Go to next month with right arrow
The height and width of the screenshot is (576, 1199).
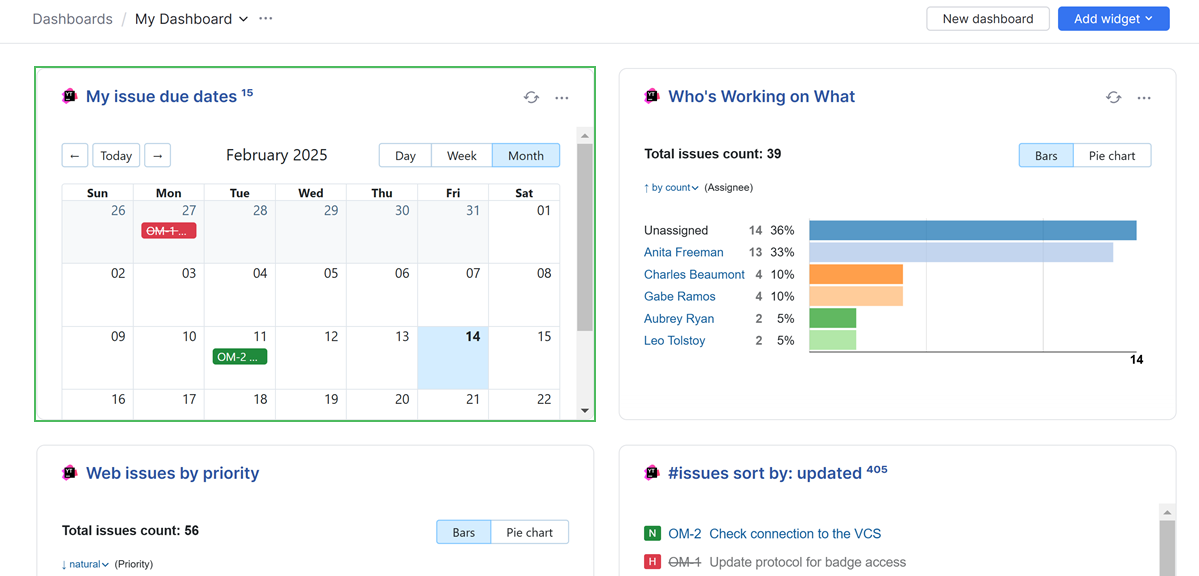pos(157,155)
